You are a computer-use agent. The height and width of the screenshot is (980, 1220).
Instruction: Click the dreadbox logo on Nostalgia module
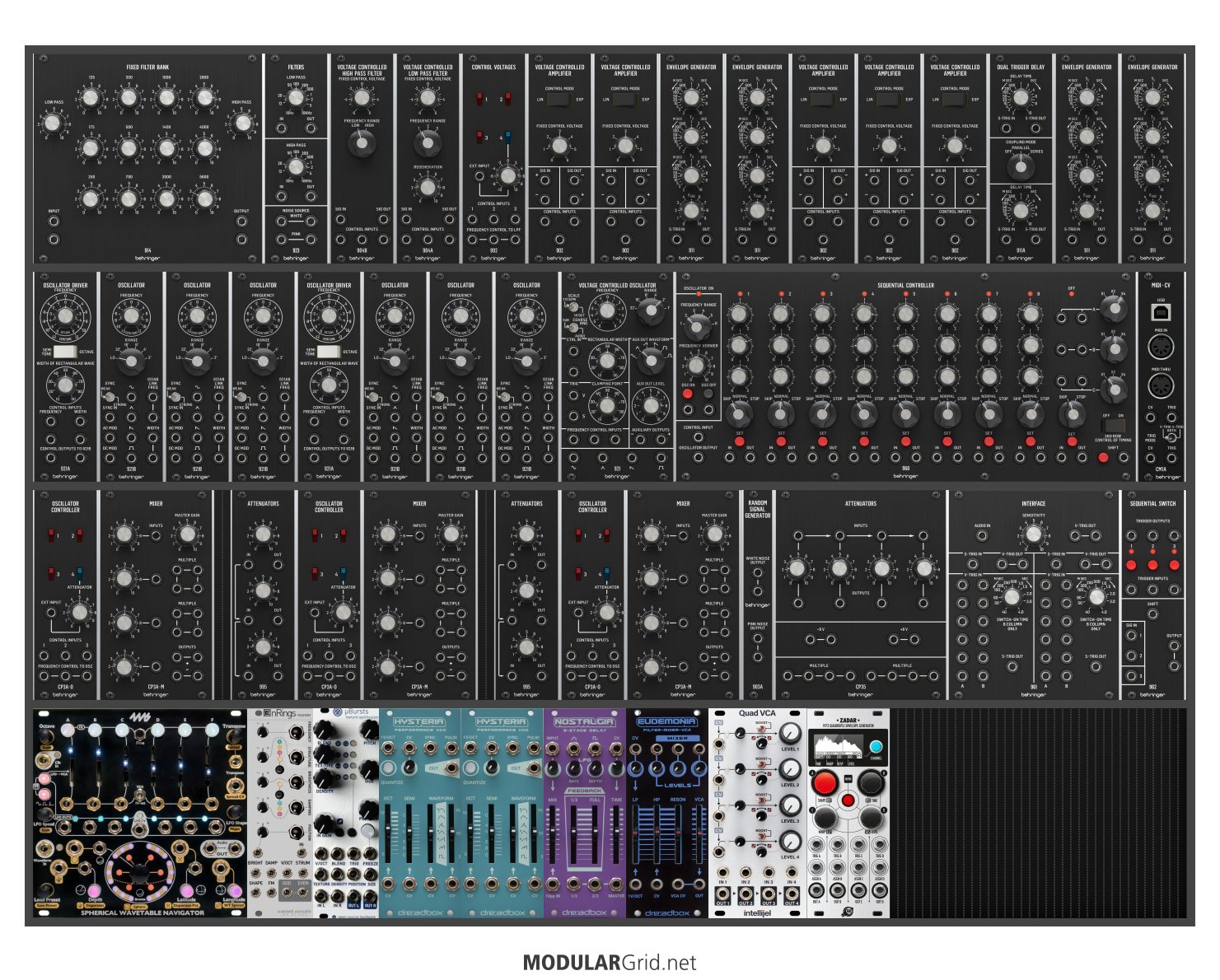[584, 912]
